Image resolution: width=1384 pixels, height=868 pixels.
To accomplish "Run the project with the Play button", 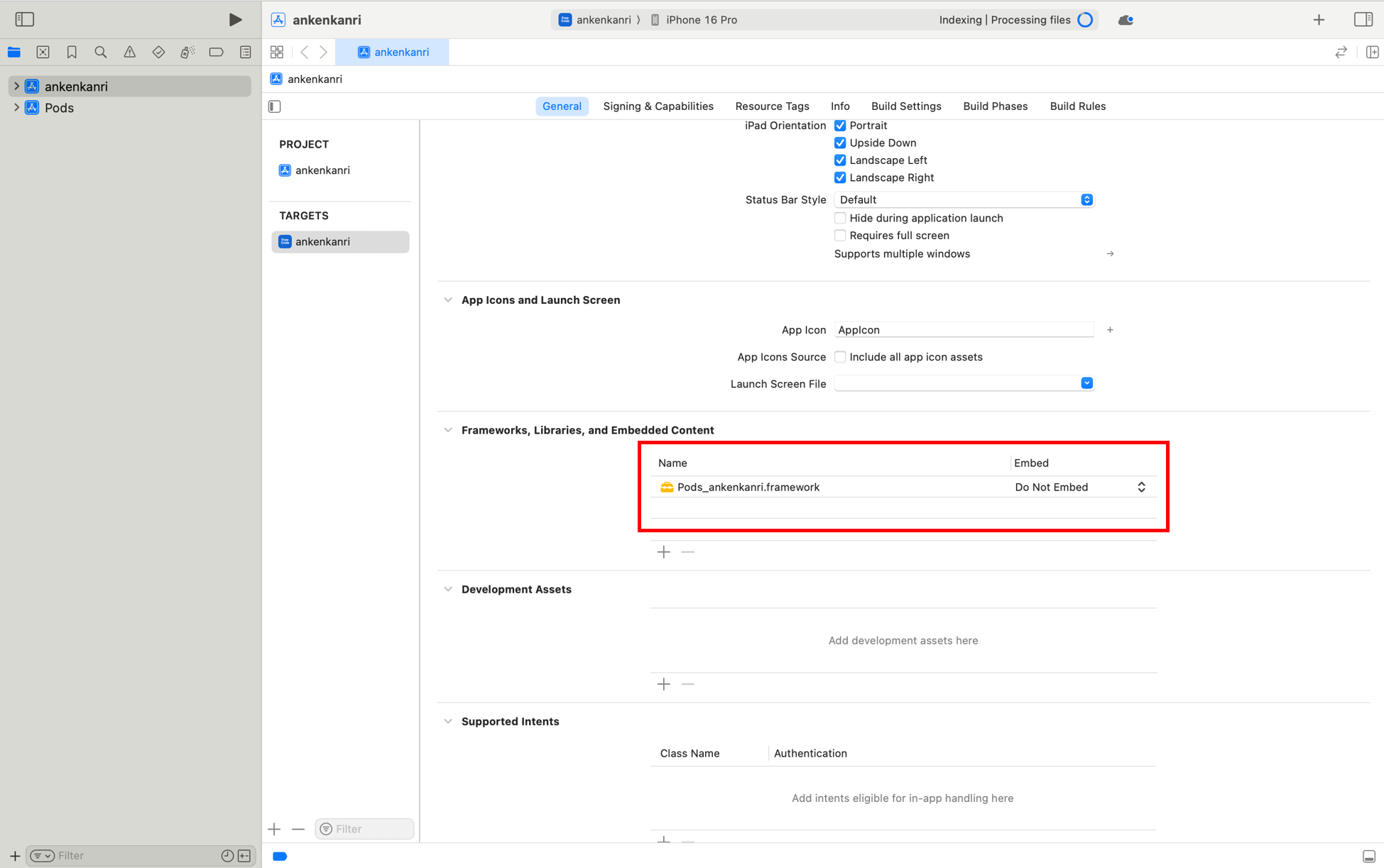I will [x=235, y=20].
